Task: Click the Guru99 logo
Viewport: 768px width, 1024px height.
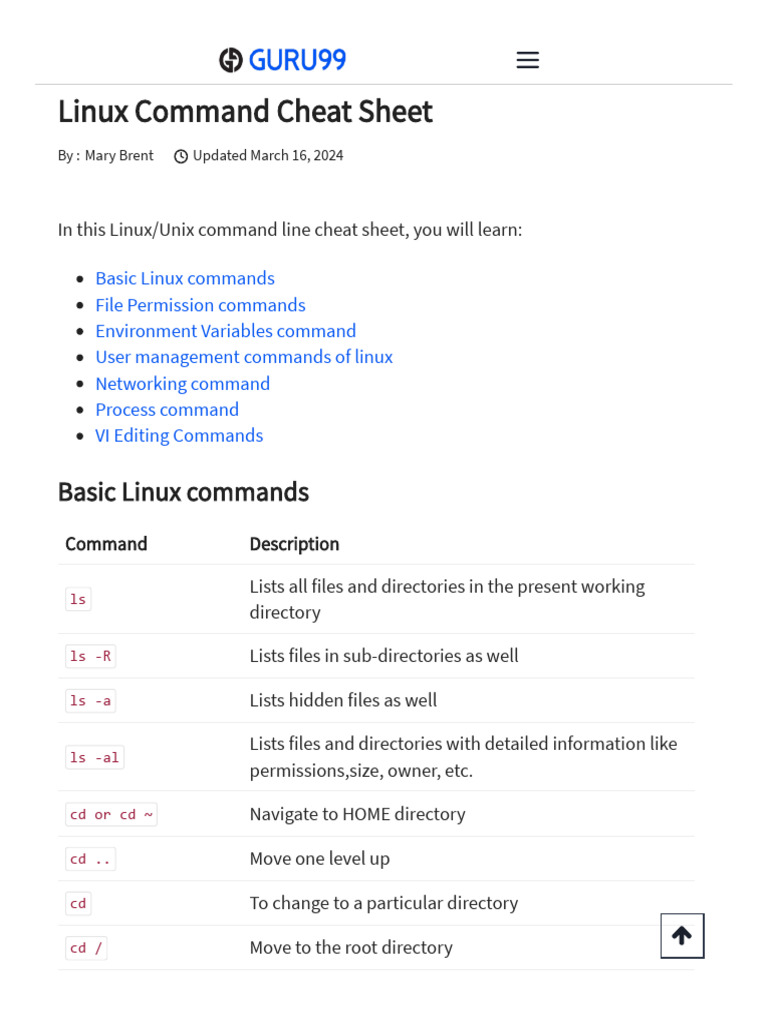Action: (283, 60)
